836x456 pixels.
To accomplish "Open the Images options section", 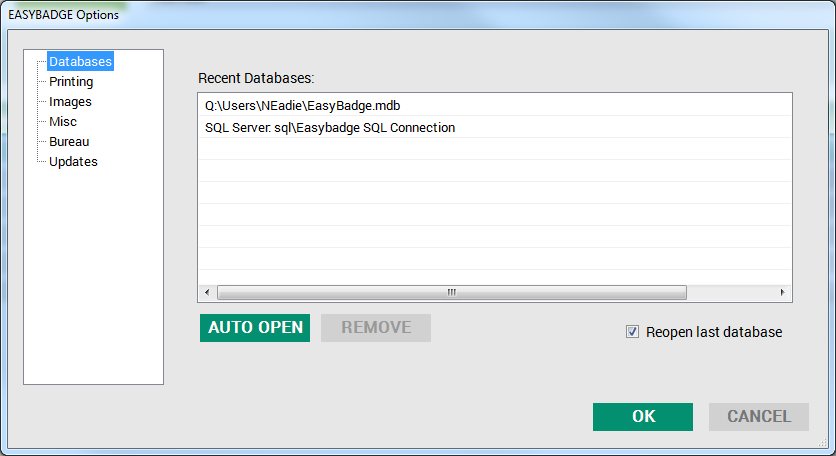I will (70, 101).
